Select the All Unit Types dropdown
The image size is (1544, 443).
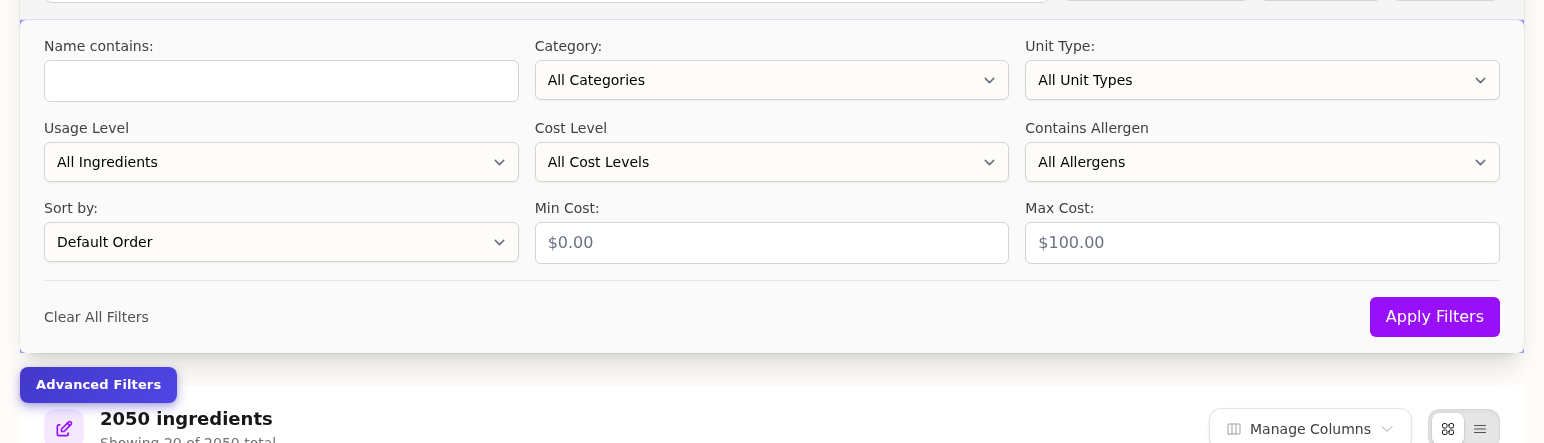1261,80
